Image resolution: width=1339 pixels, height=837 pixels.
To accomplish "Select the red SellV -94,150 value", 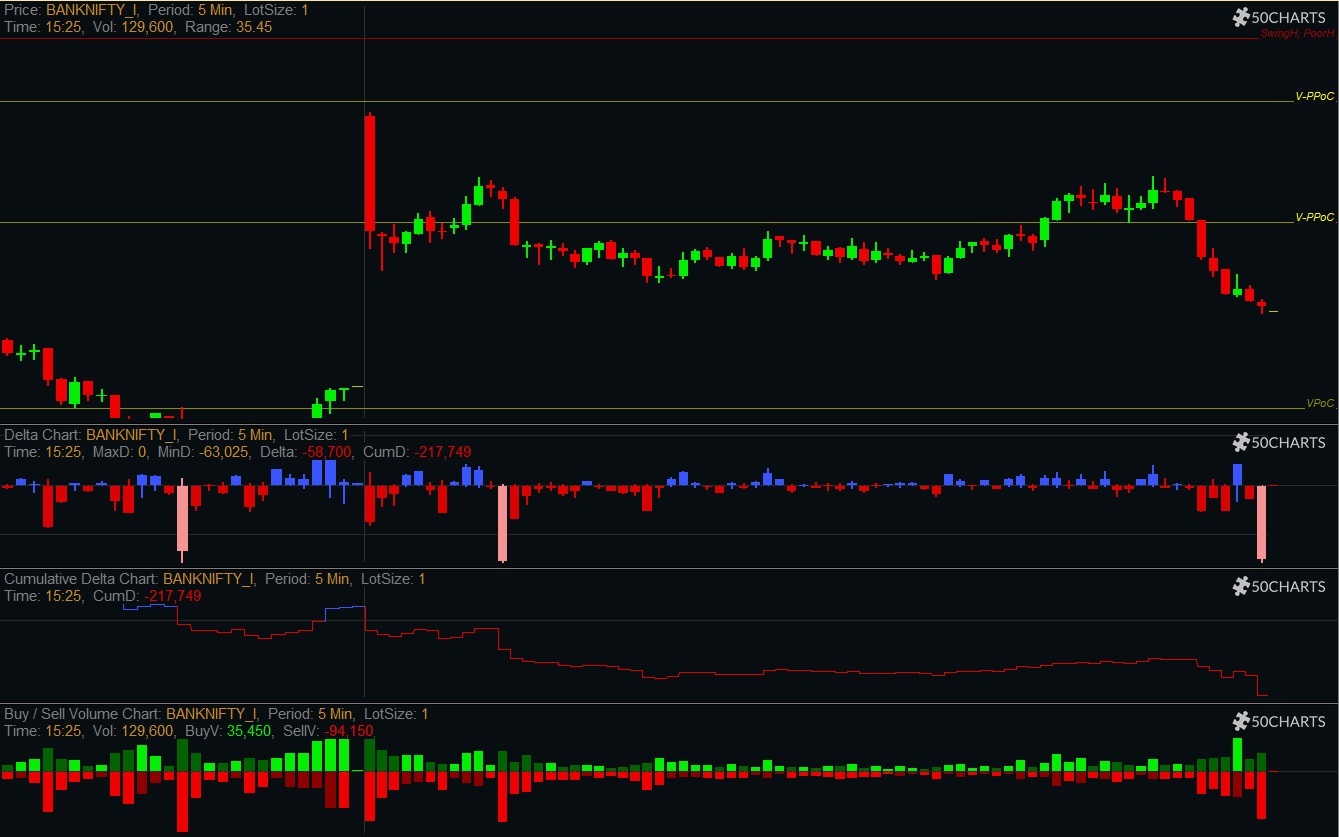I will pos(348,731).
